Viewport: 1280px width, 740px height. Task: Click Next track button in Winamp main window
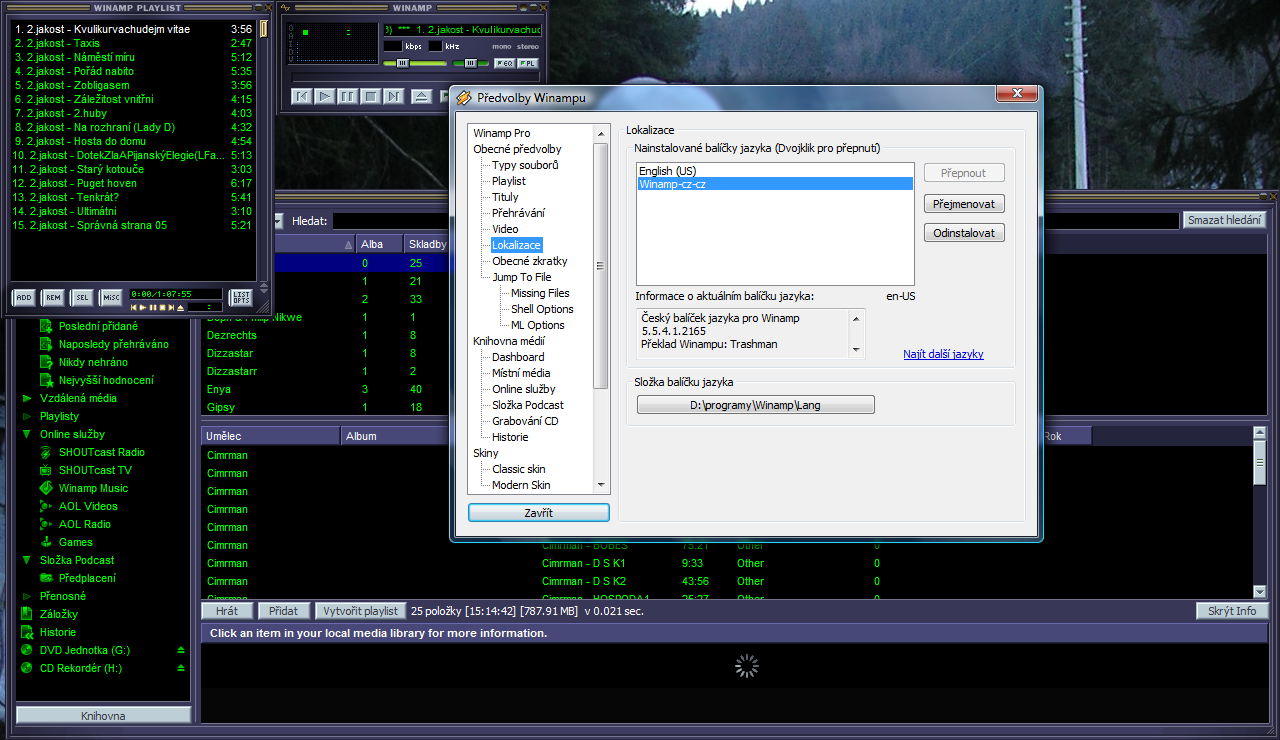pyautogui.click(x=393, y=96)
